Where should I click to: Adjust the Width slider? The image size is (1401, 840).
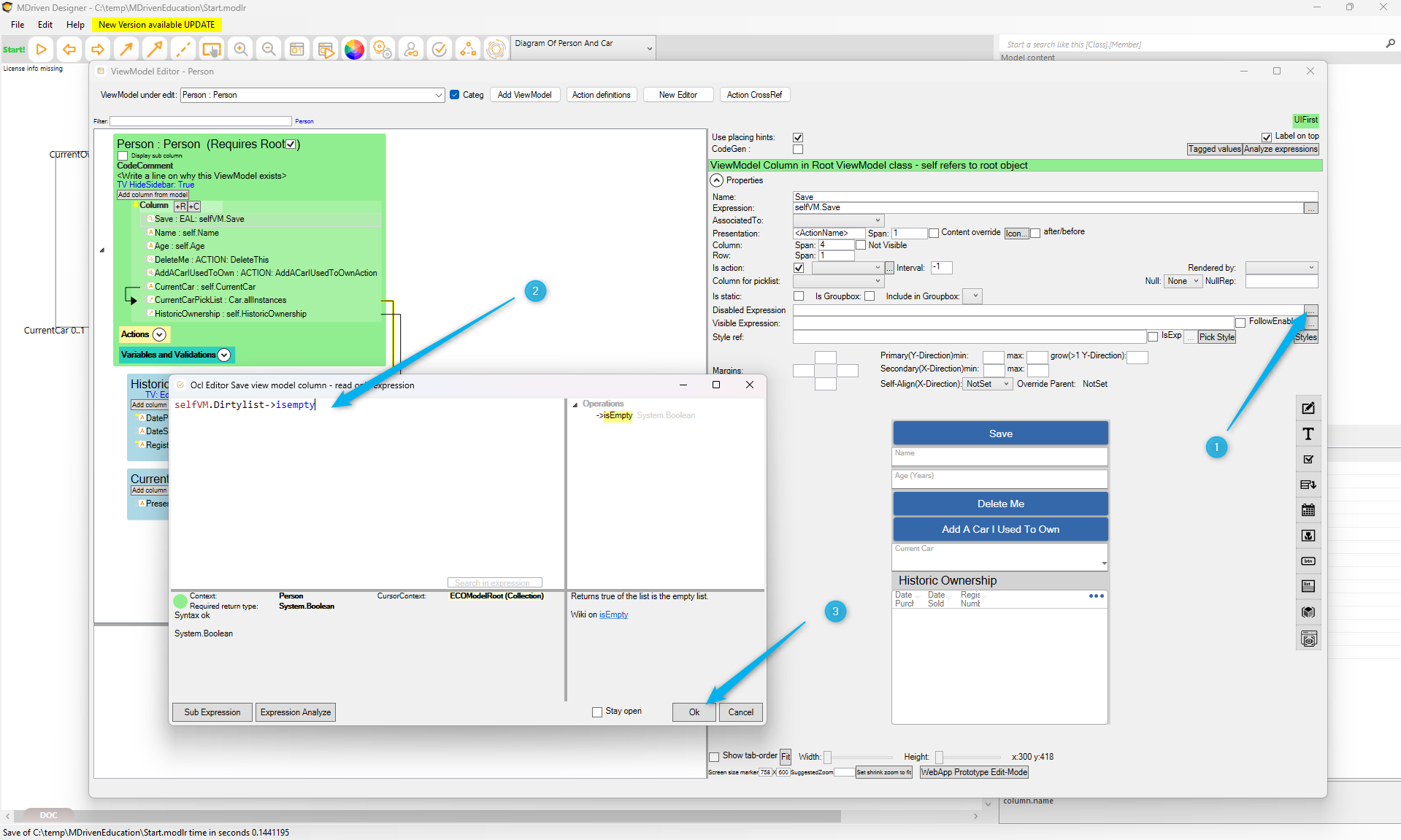828,758
